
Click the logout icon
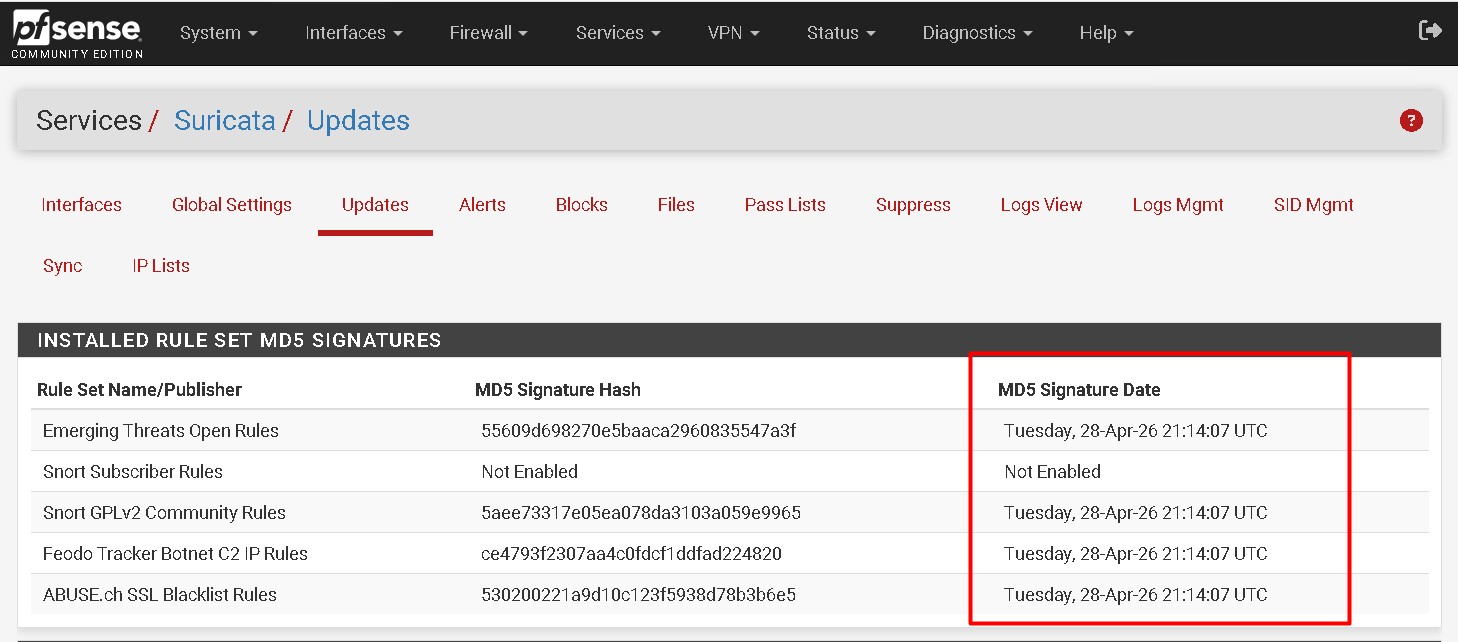coord(1429,30)
